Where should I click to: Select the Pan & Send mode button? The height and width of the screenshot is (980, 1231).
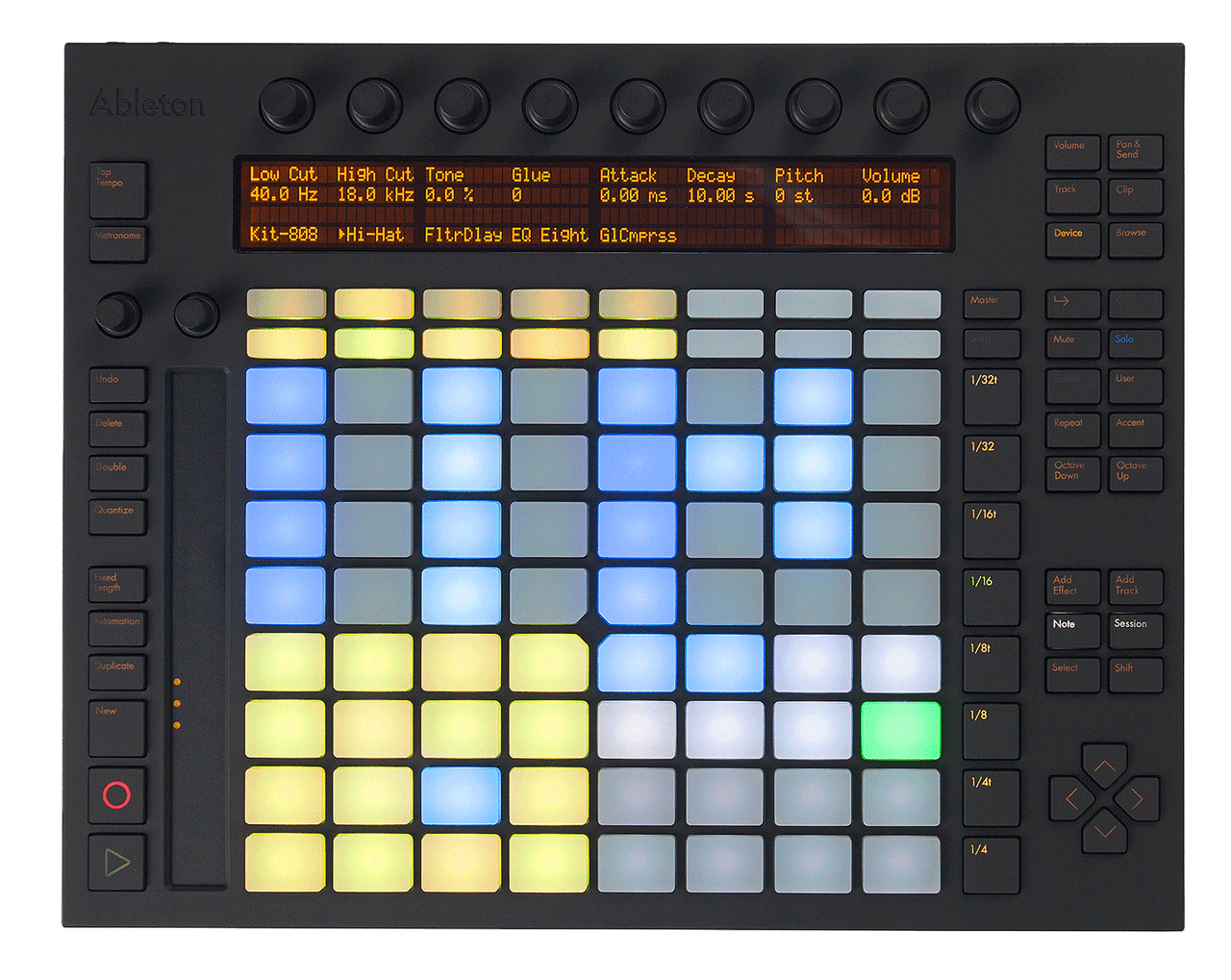coord(1135,153)
